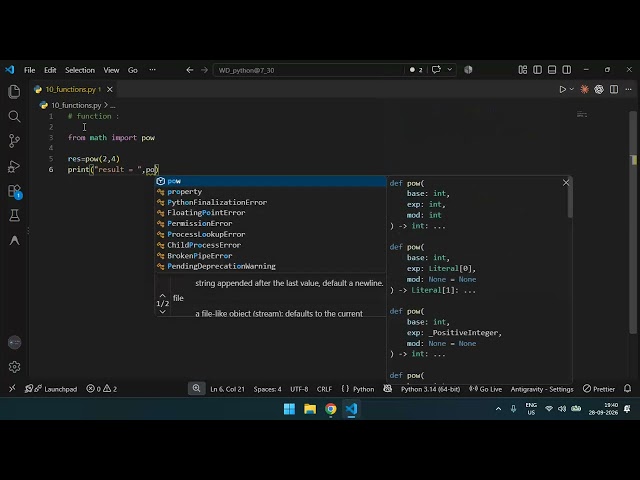Change indentation via 'Spaces: 4'
The height and width of the screenshot is (480, 640).
pos(267,389)
